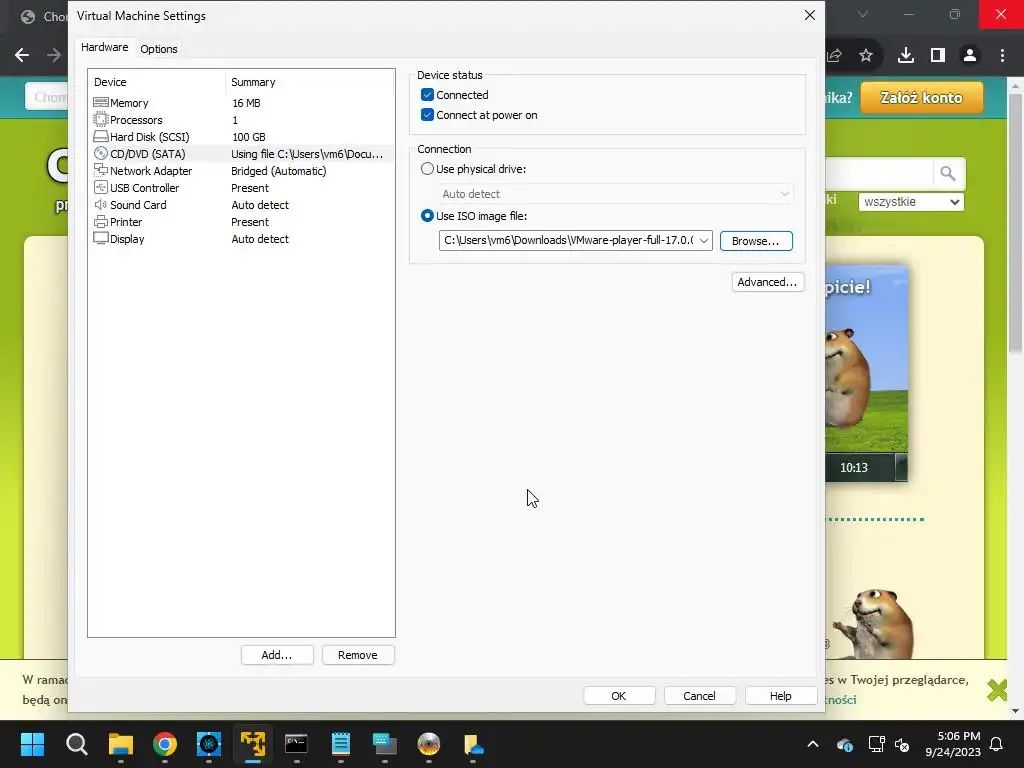Select the Printer device icon
Viewport: 1024px width, 768px height.
[101, 221]
